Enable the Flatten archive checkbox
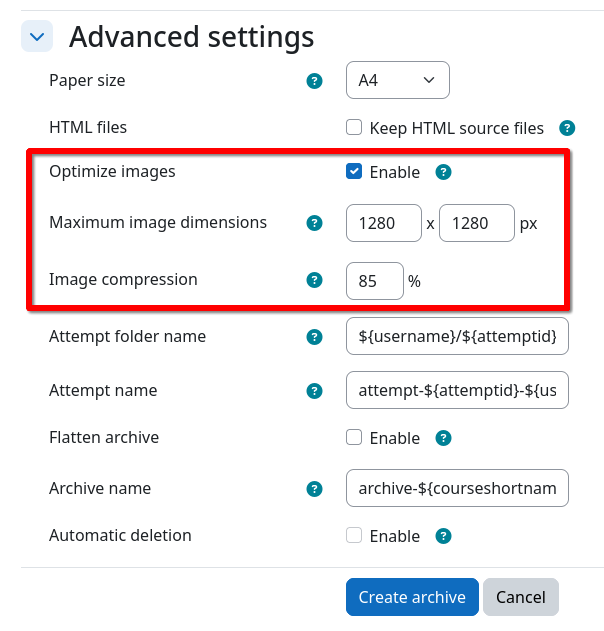Image resolution: width=604 pixels, height=631 pixels. tap(354, 437)
